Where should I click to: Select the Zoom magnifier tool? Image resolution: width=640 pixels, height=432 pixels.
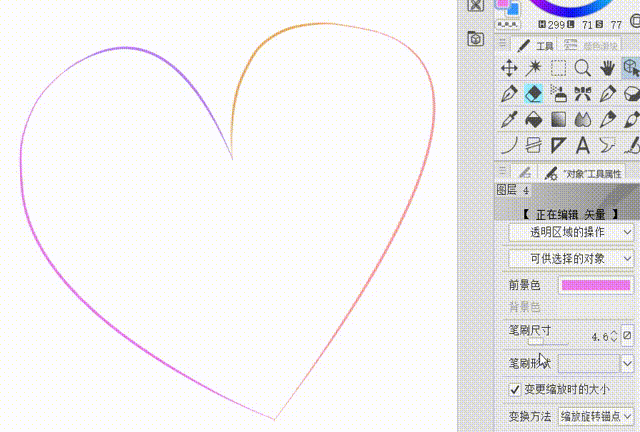point(582,68)
